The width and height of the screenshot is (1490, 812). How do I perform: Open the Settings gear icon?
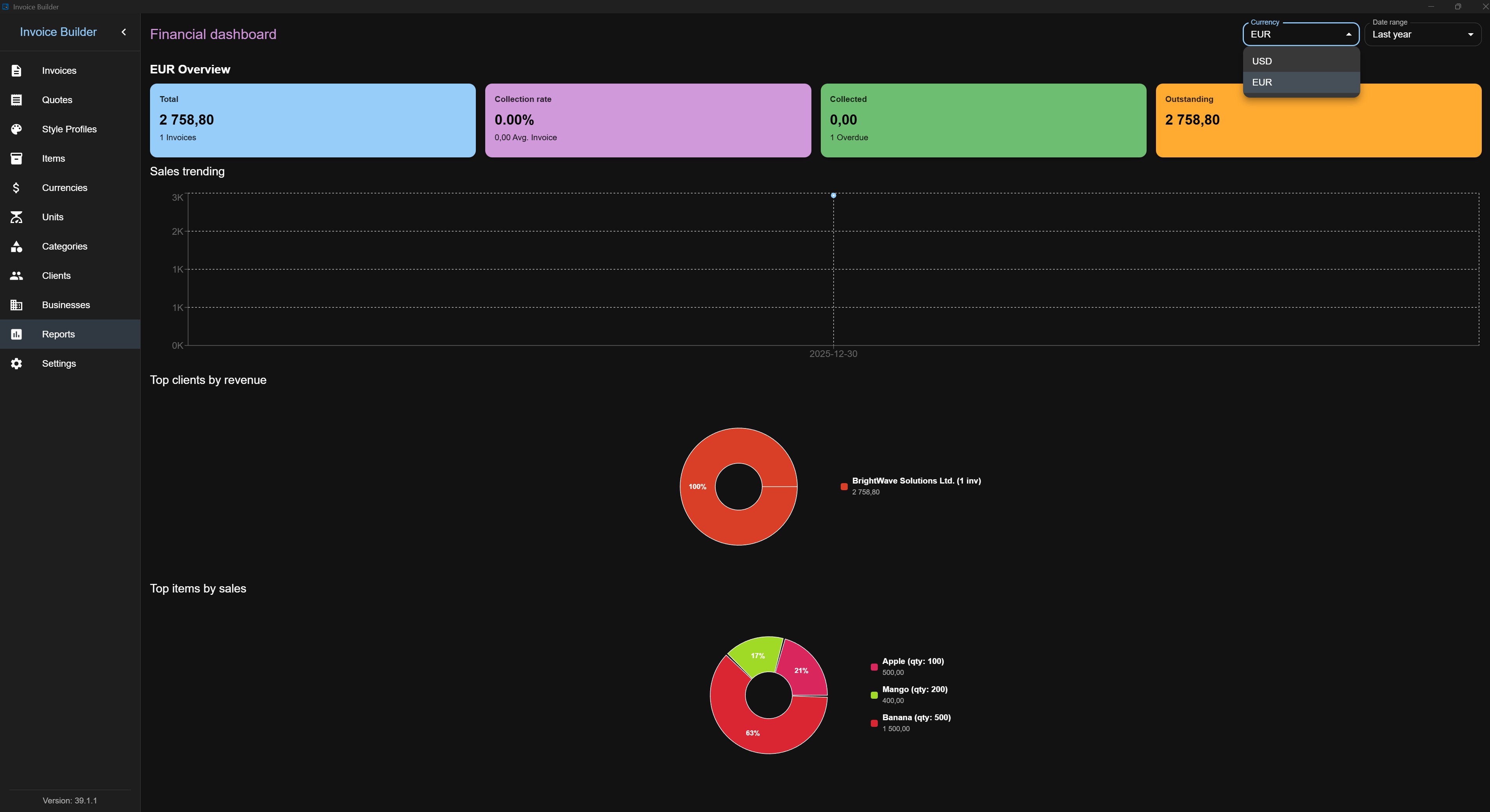click(16, 363)
